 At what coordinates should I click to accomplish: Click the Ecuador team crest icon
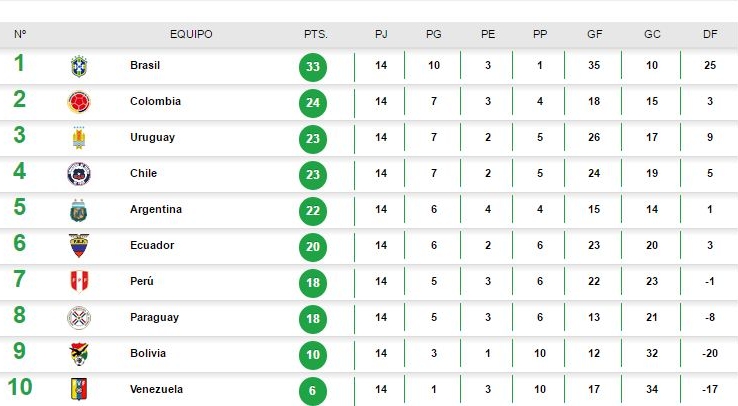79,246
